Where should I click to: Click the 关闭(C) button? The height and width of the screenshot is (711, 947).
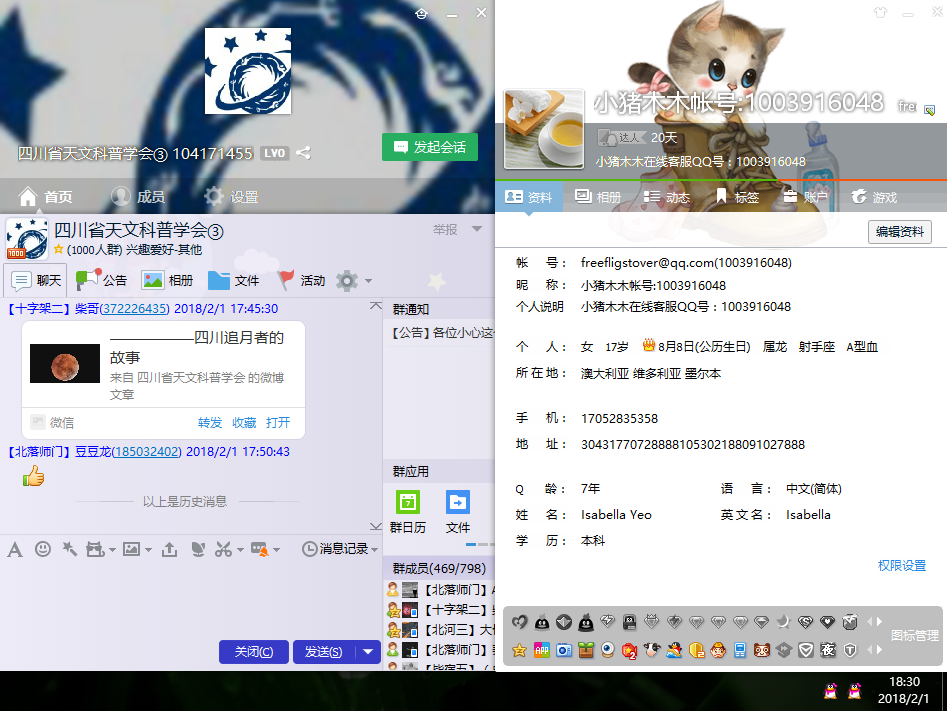(254, 652)
